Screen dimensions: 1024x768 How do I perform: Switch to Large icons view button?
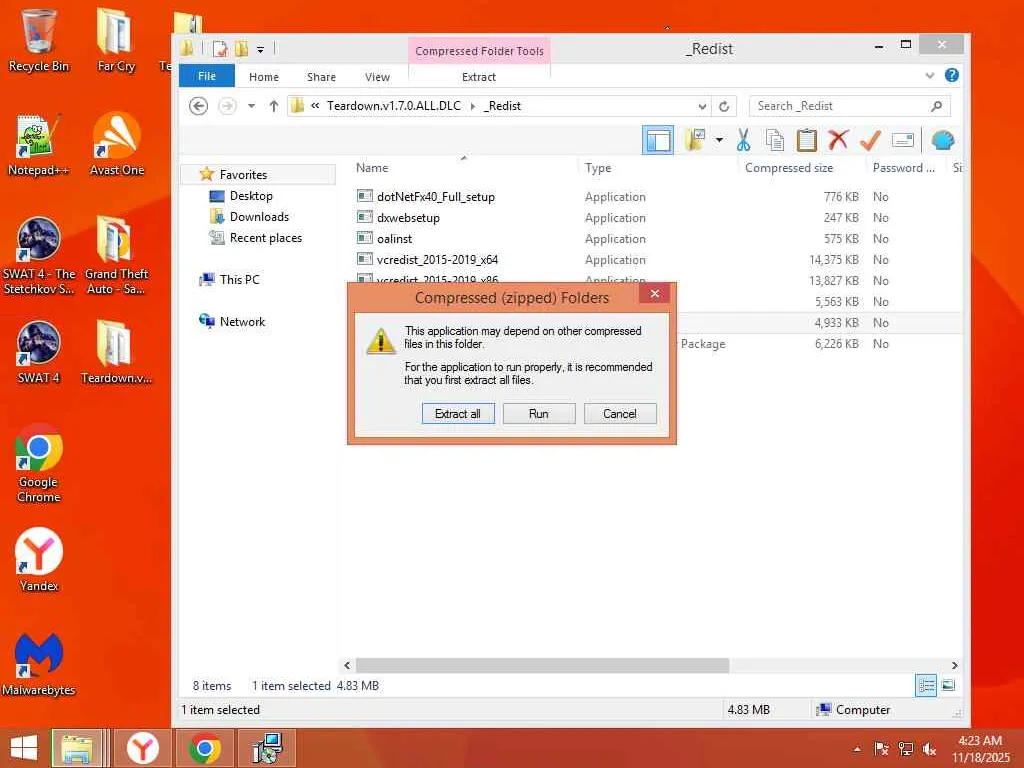click(949, 686)
